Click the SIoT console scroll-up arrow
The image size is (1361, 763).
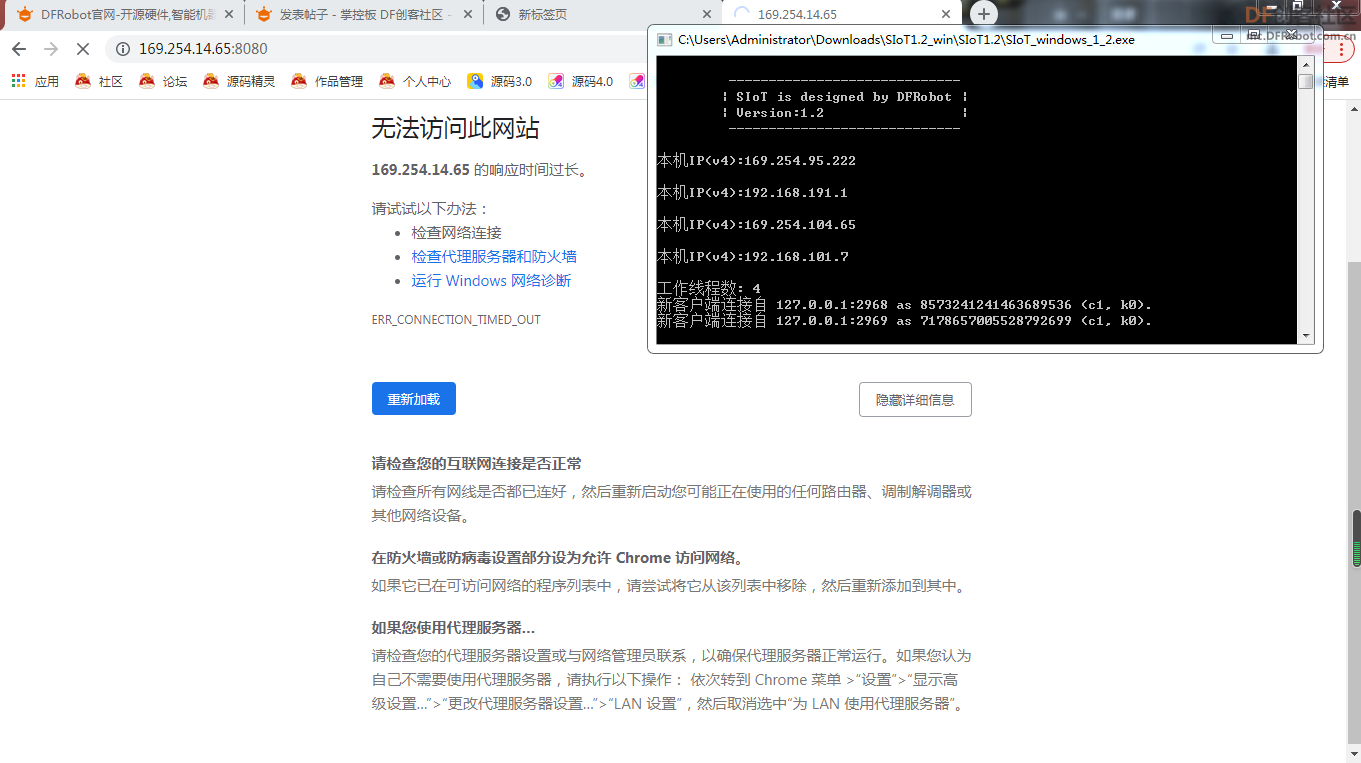[x=1305, y=64]
